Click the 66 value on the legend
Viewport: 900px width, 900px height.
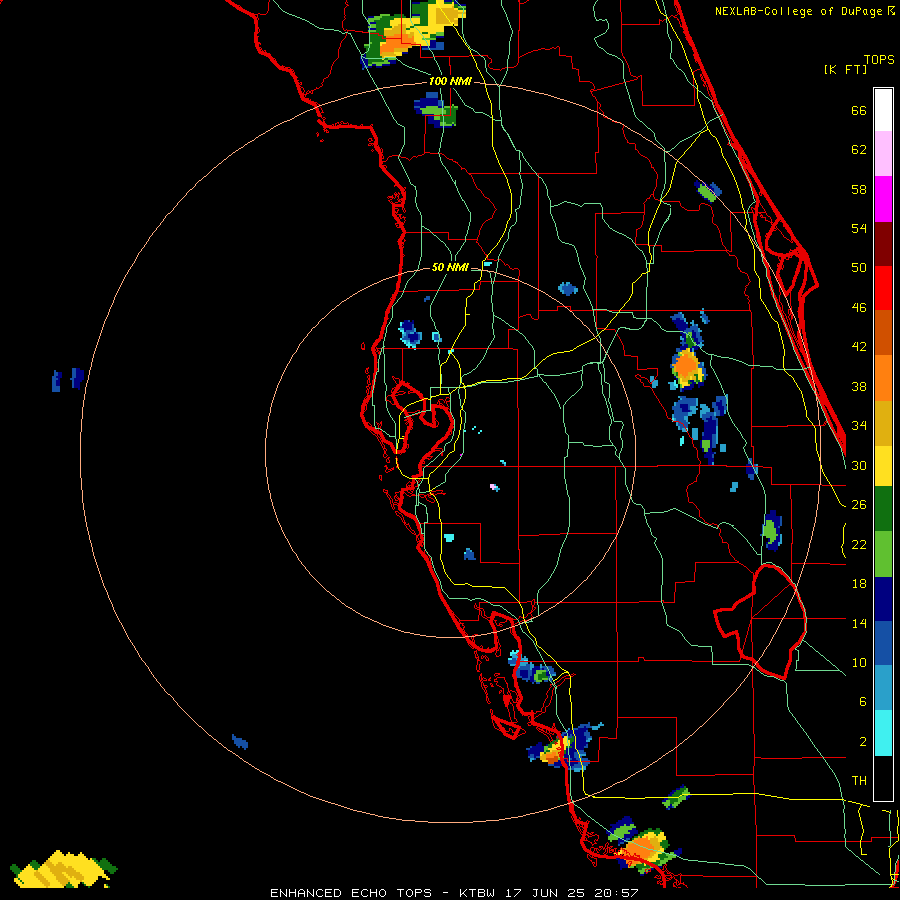point(859,111)
